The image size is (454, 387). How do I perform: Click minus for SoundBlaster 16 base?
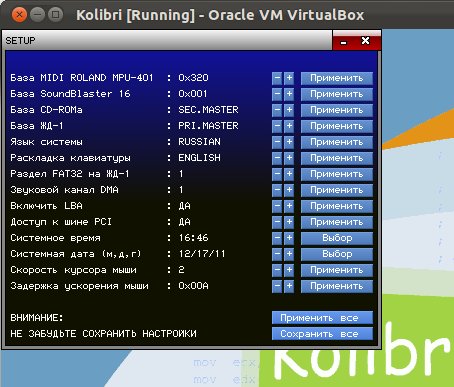pyautogui.click(x=277, y=94)
